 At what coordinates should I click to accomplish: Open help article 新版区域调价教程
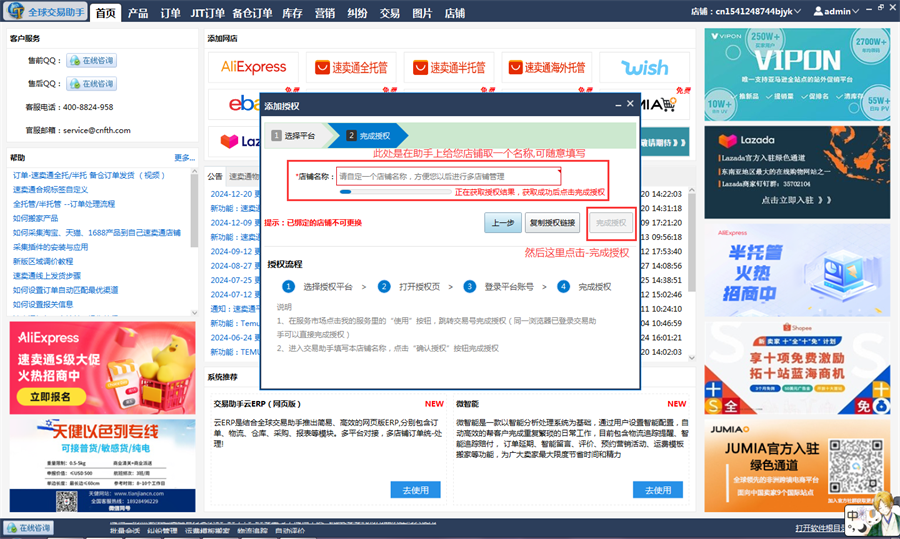pos(43,261)
